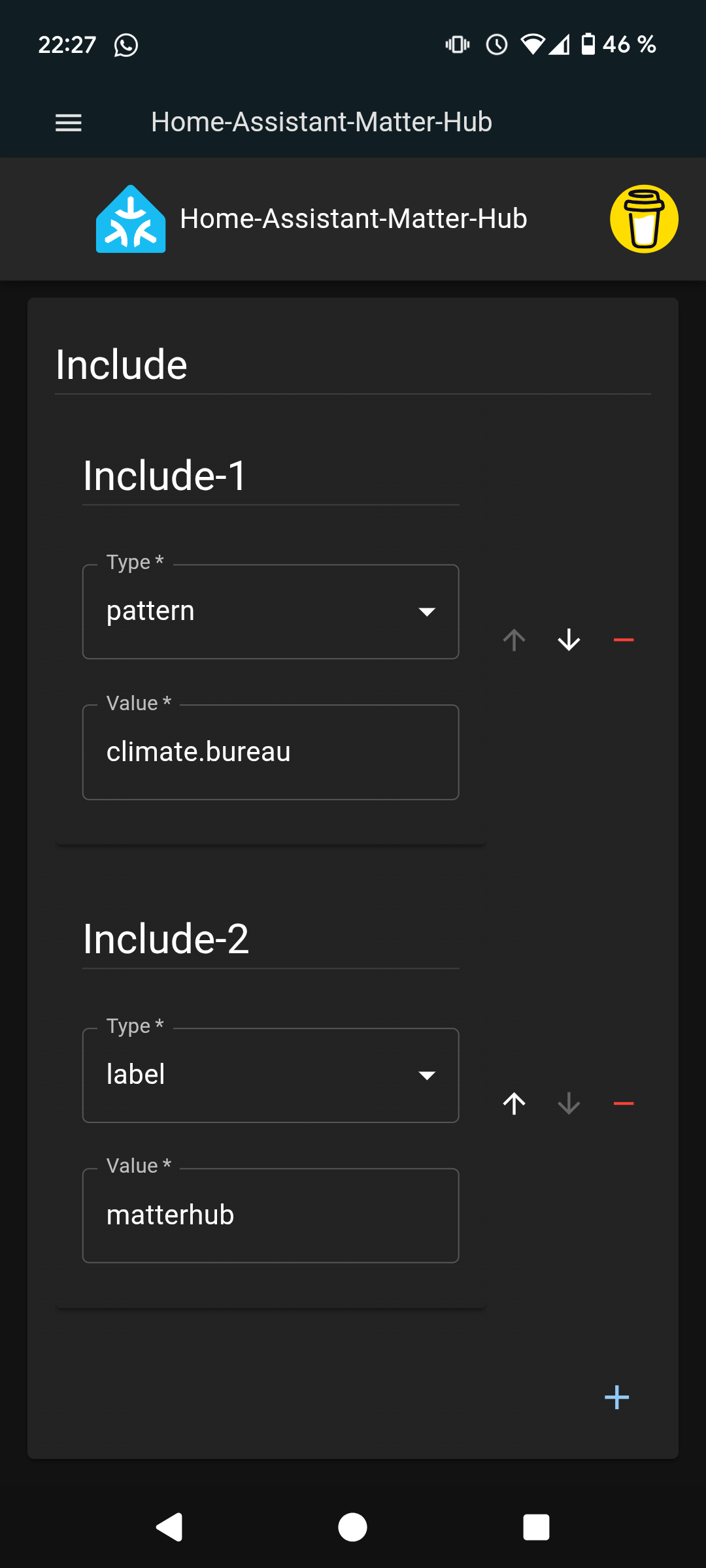Expand dropdown arrow next to pattern
The height and width of the screenshot is (1568, 706).
coord(427,612)
